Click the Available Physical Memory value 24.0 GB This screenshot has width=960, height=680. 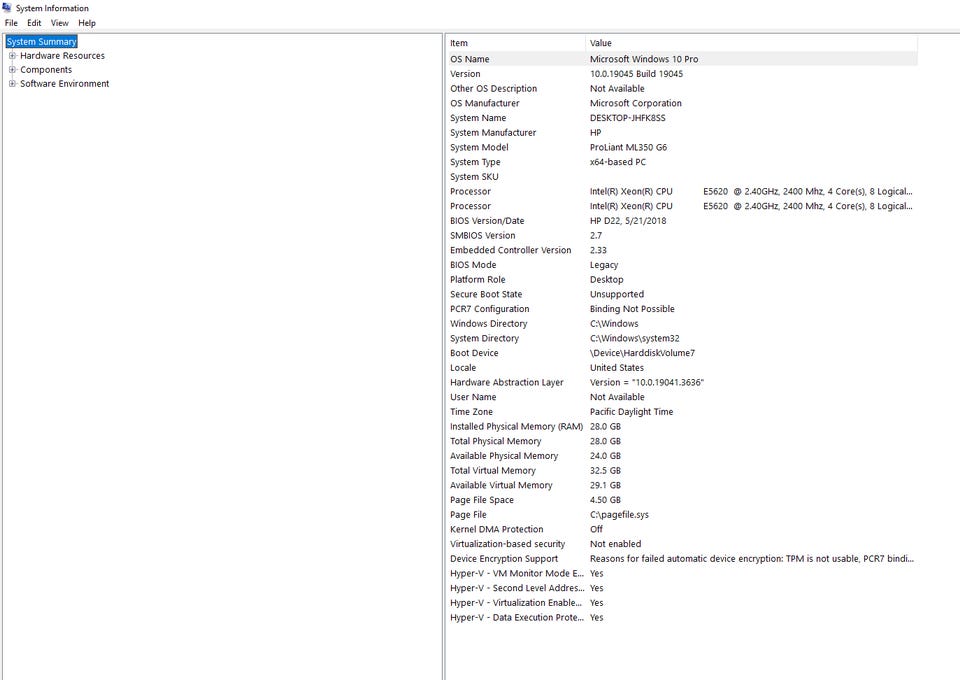605,456
